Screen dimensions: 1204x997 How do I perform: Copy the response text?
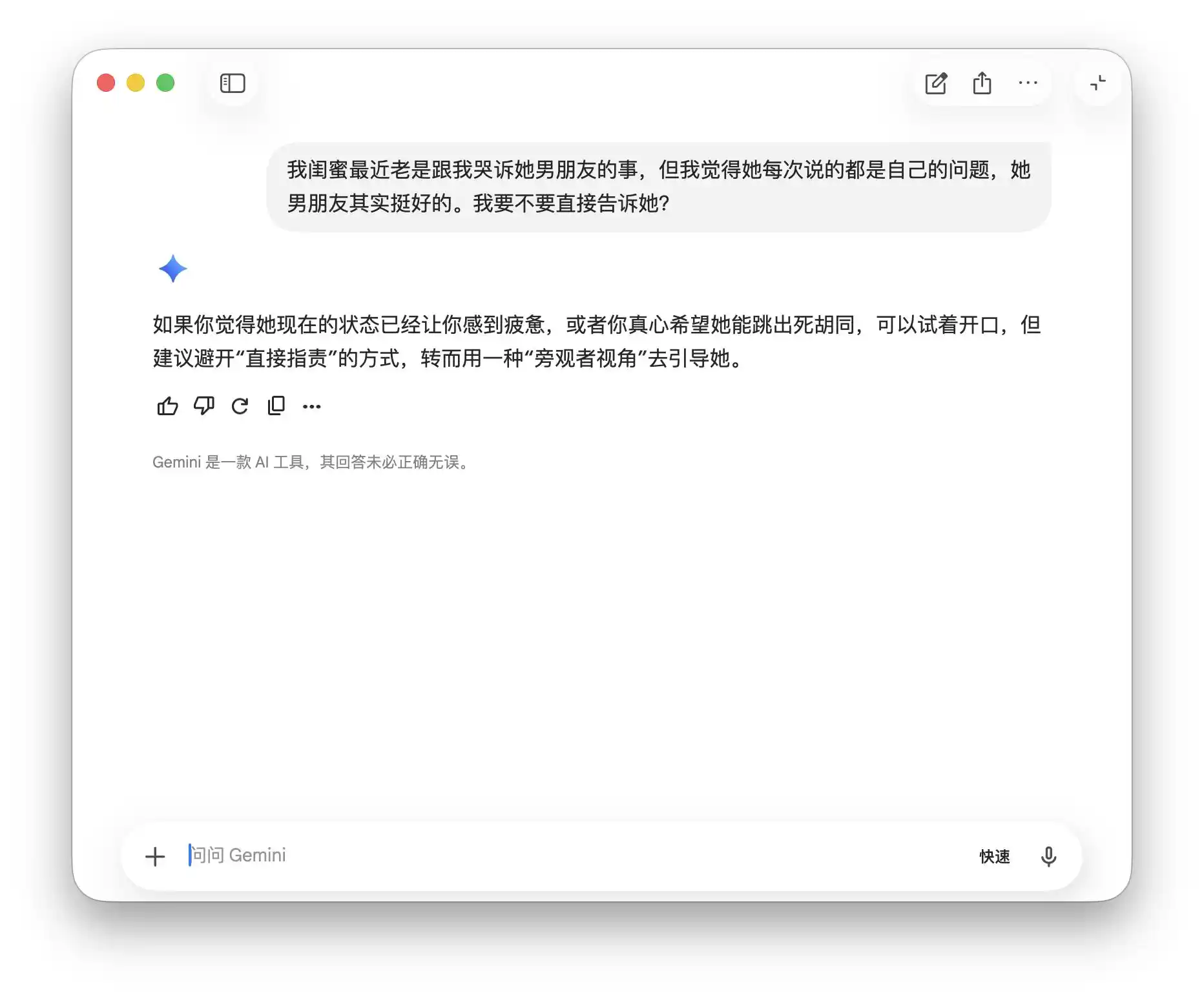pos(276,406)
